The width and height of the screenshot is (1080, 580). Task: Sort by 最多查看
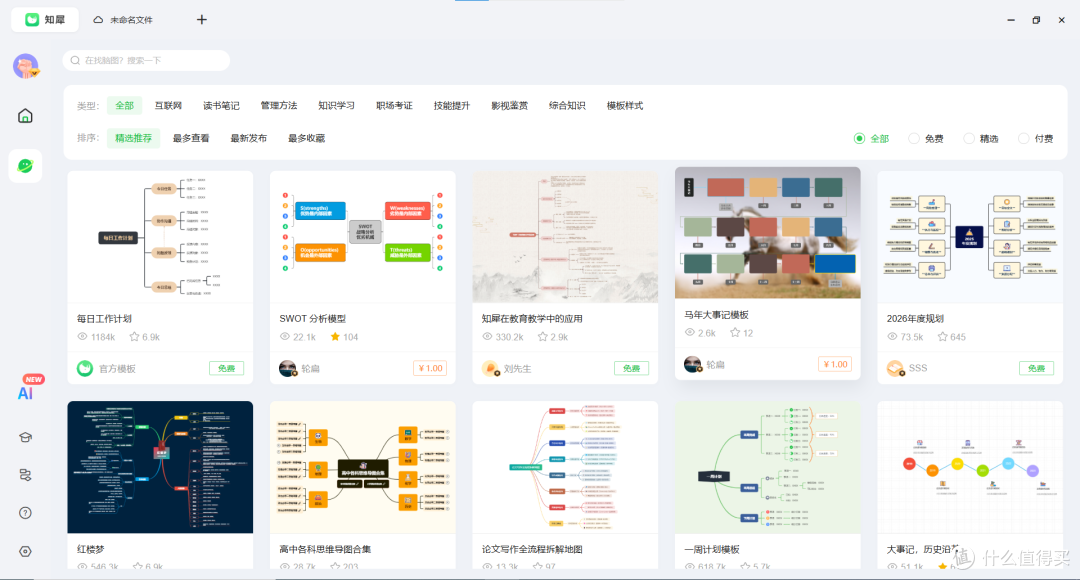coord(191,138)
